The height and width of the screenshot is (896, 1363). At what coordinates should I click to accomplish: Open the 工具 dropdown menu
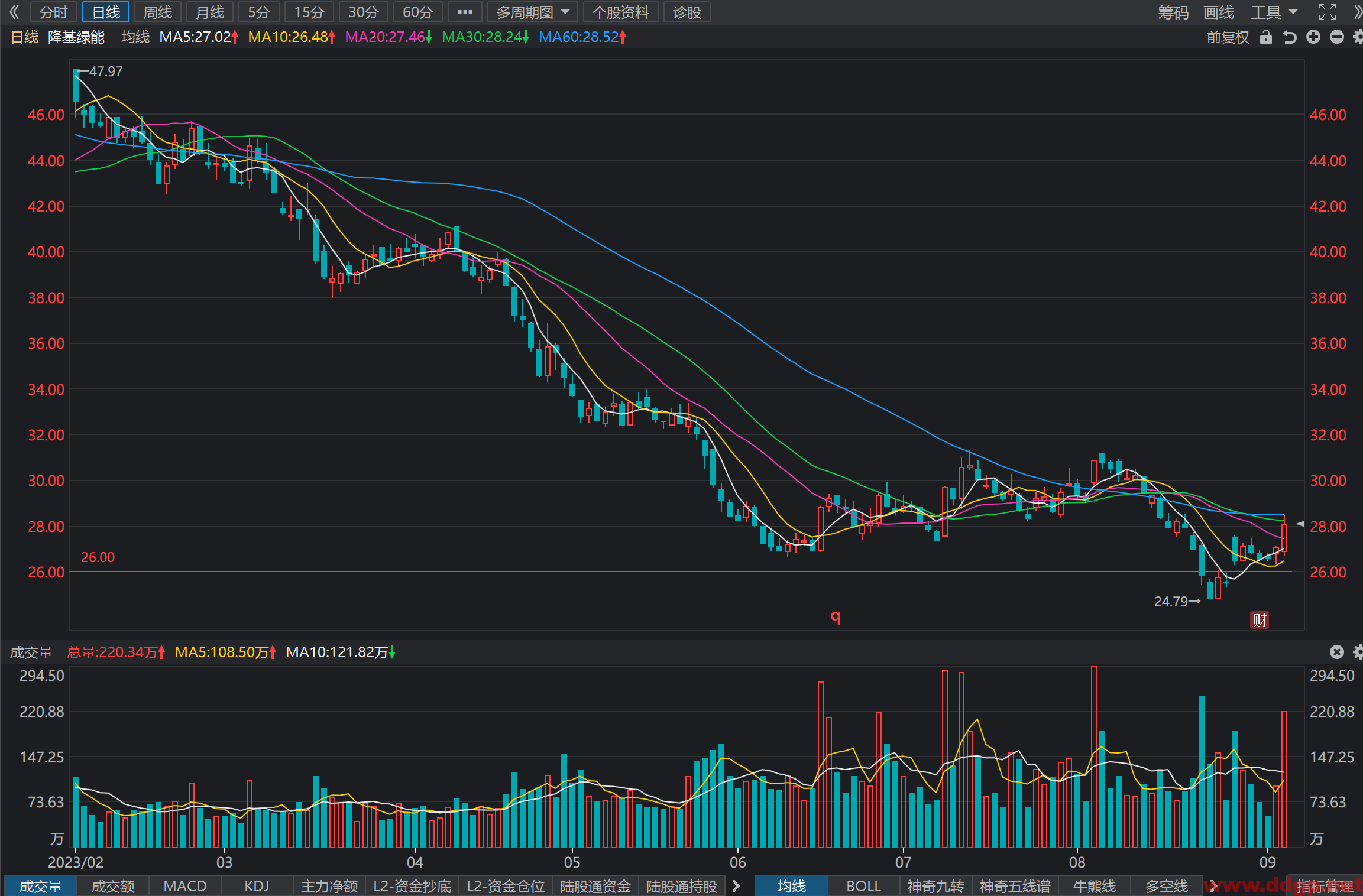click(x=1274, y=12)
